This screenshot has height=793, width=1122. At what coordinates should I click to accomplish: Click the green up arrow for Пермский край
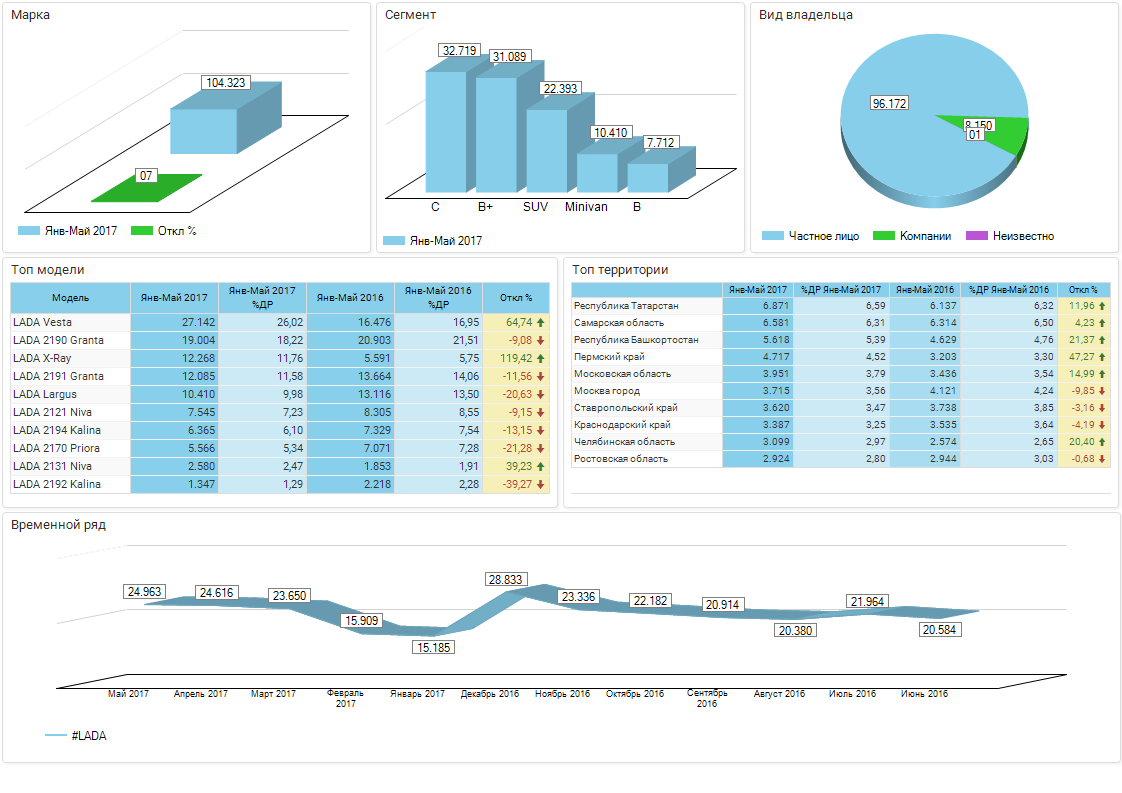tap(1102, 357)
